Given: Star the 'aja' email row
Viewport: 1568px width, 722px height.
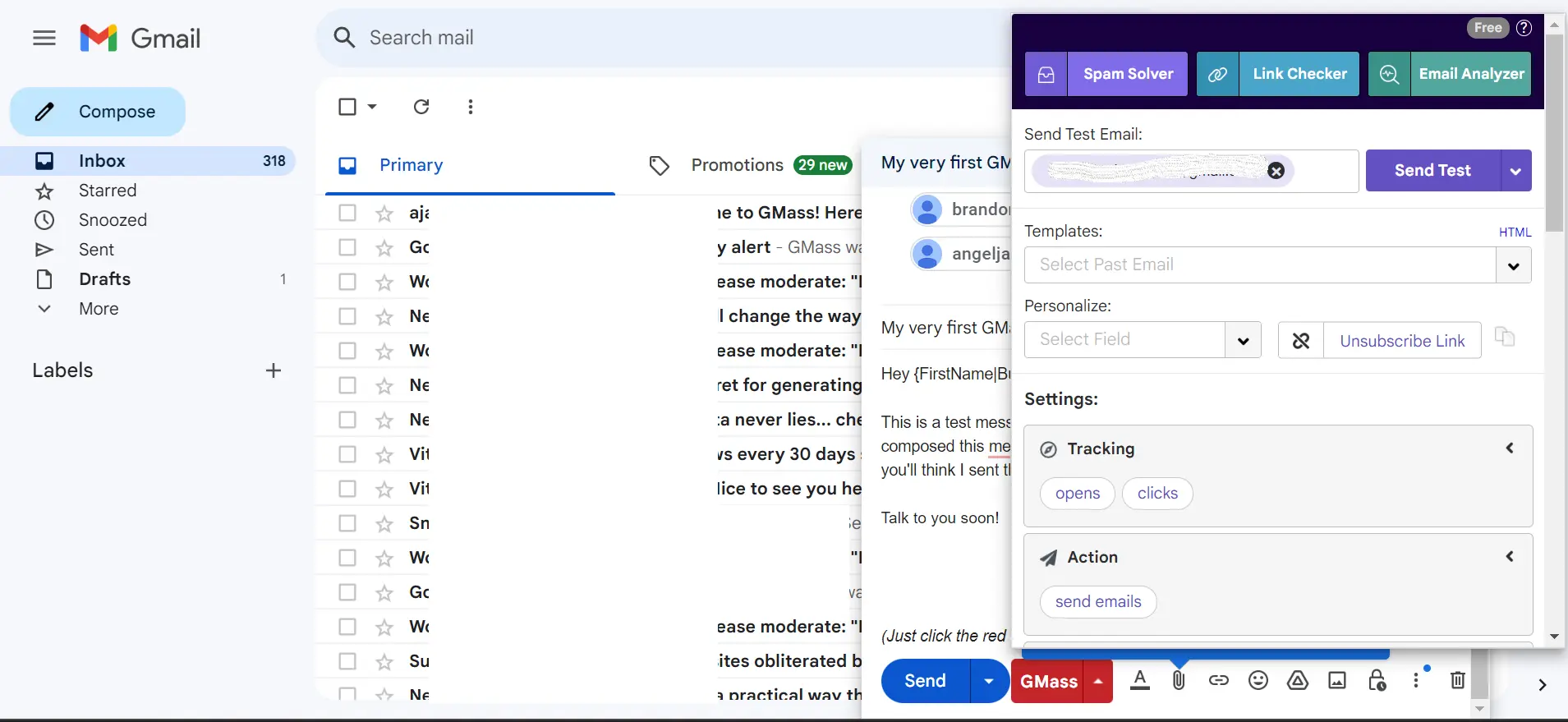Looking at the screenshot, I should (x=384, y=214).
